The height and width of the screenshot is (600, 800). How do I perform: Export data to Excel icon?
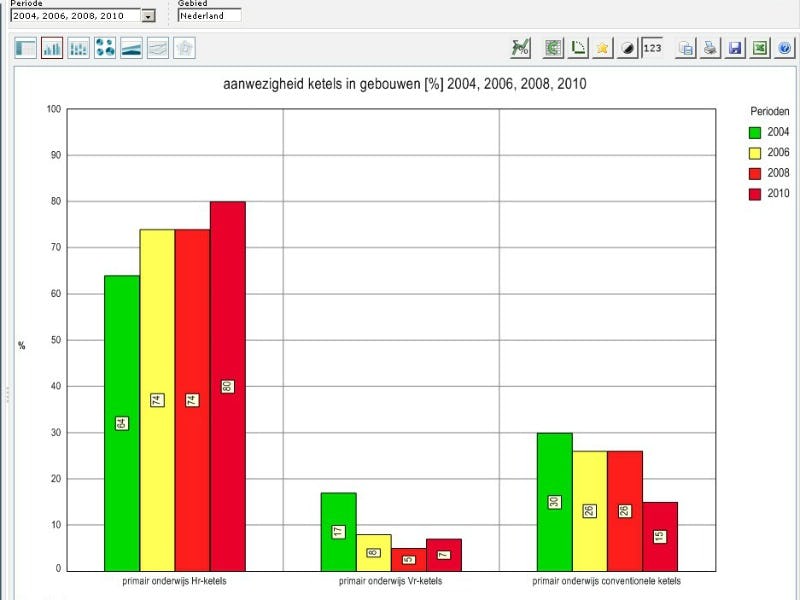point(760,48)
